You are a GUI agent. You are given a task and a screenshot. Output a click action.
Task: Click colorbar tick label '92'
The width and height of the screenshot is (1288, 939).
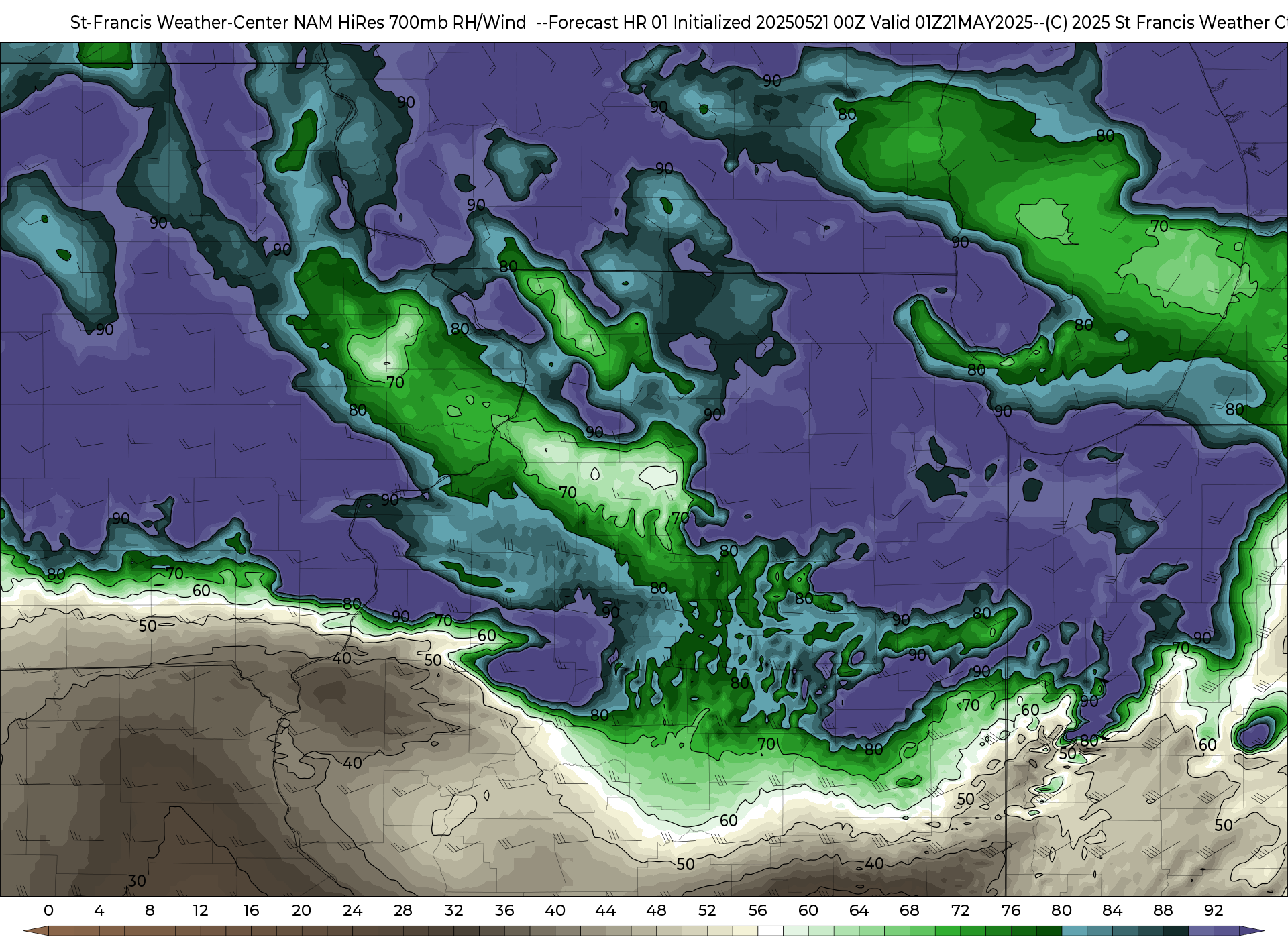click(1214, 910)
